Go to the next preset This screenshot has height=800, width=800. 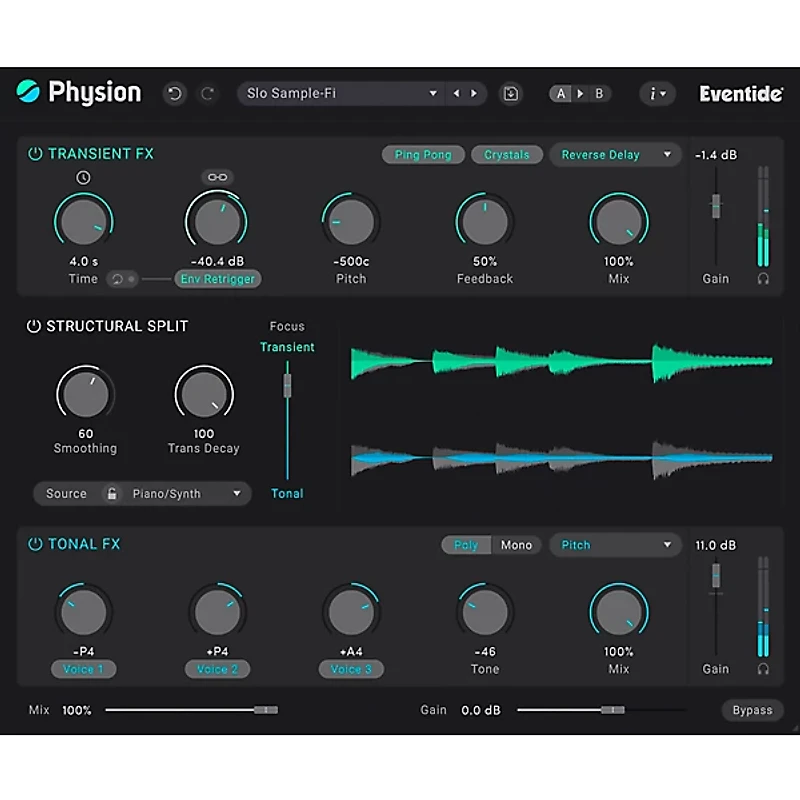pos(474,93)
